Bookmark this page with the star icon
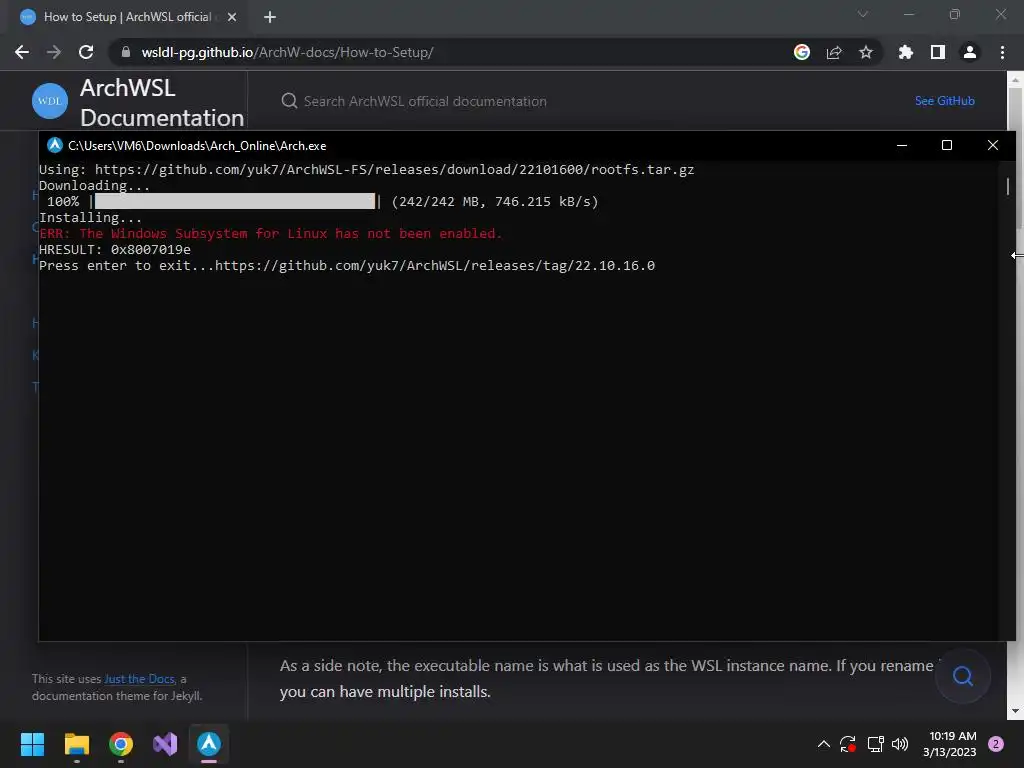This screenshot has width=1024, height=768. pyautogui.click(x=866, y=52)
